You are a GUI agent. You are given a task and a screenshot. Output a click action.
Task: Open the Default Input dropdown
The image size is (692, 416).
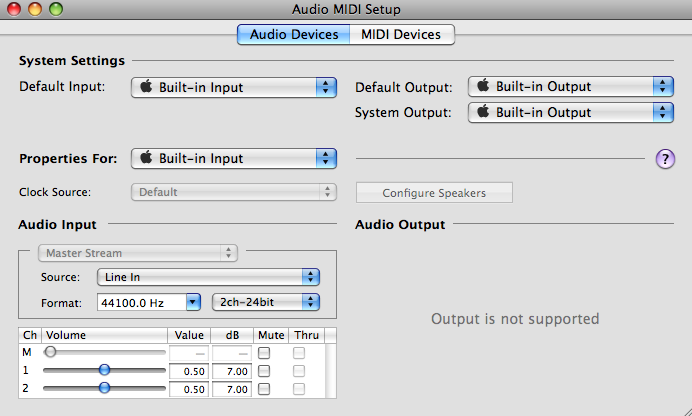pyautogui.click(x=234, y=87)
